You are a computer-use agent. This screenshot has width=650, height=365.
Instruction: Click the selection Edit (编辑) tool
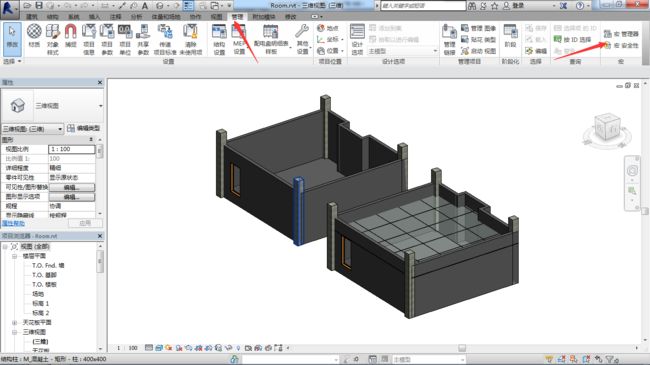point(536,51)
